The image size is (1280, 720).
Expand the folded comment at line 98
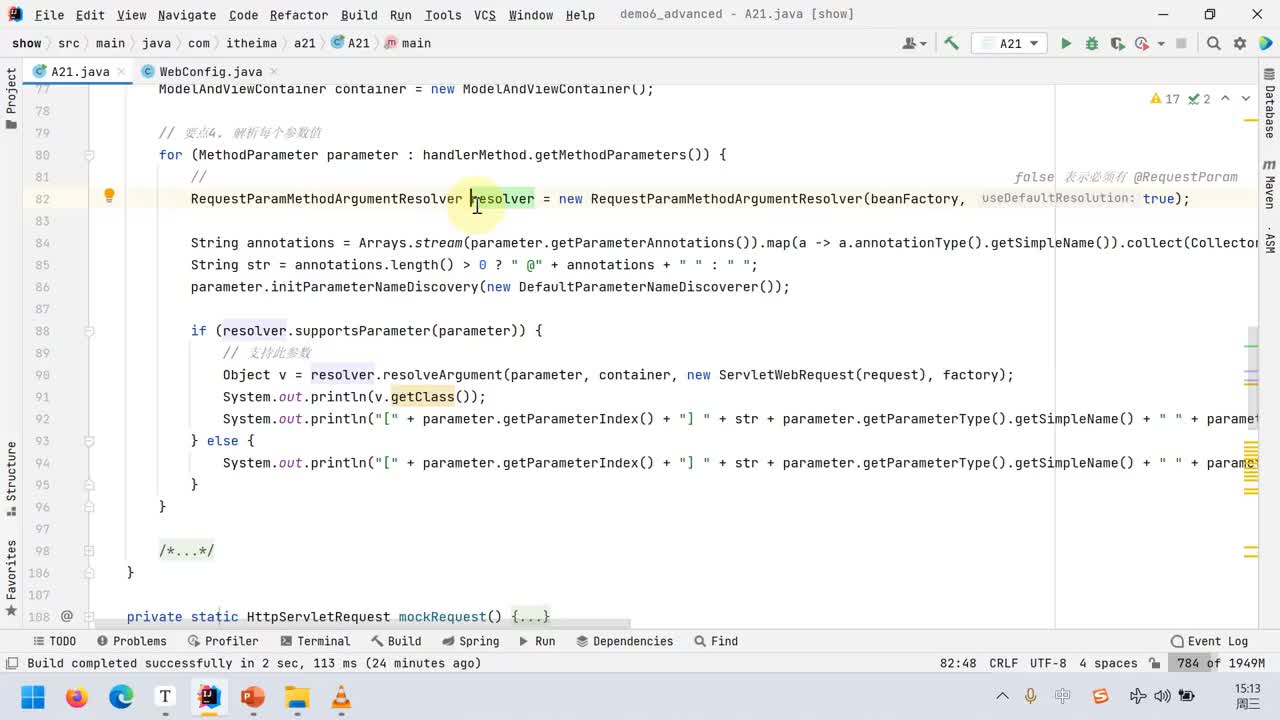click(x=89, y=551)
